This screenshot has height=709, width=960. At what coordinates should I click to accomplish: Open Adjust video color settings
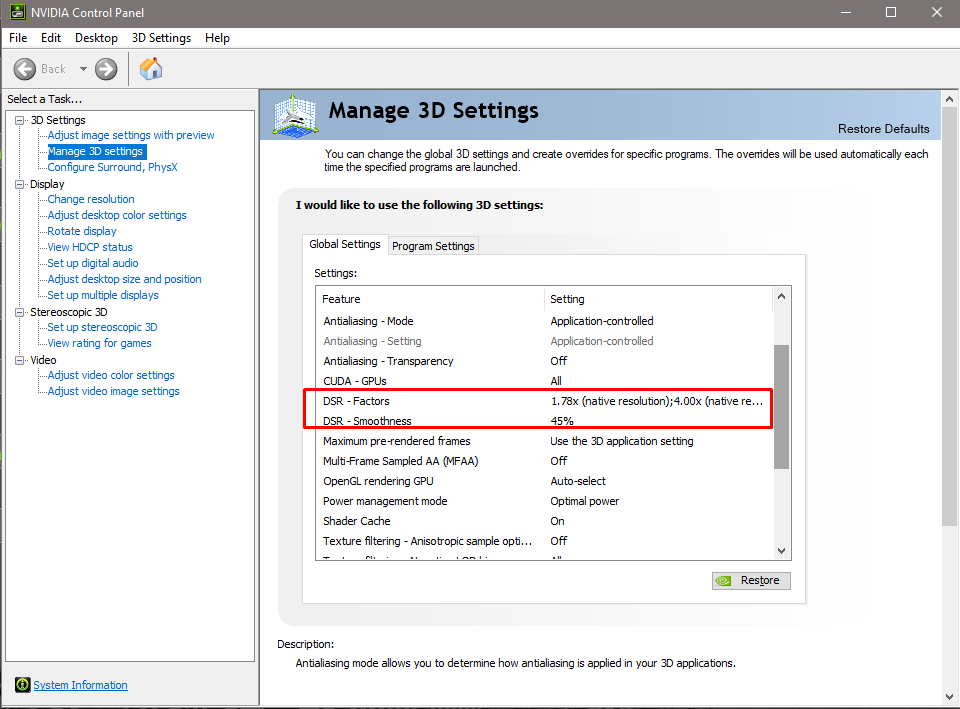(111, 375)
